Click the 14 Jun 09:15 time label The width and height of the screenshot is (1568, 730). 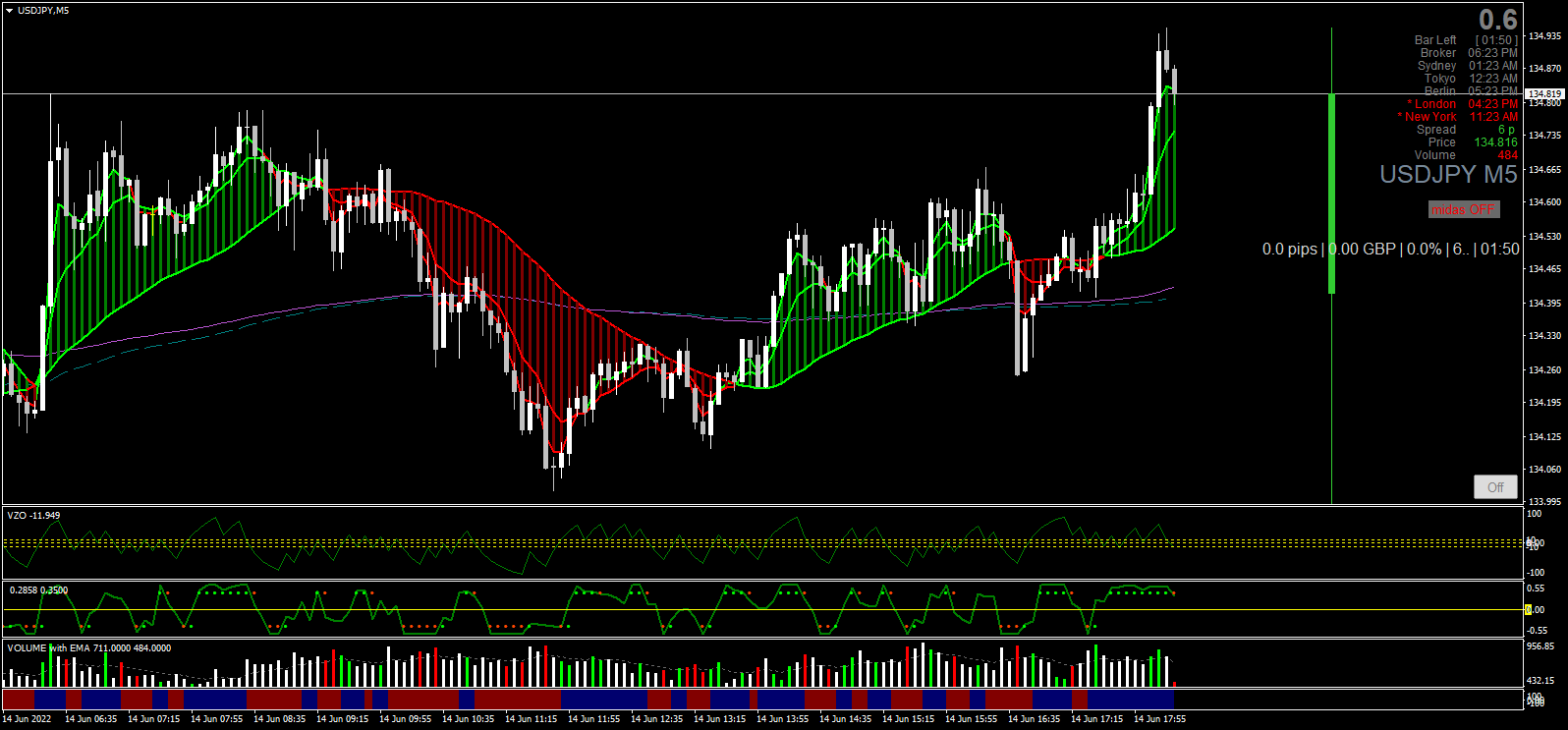point(342,719)
